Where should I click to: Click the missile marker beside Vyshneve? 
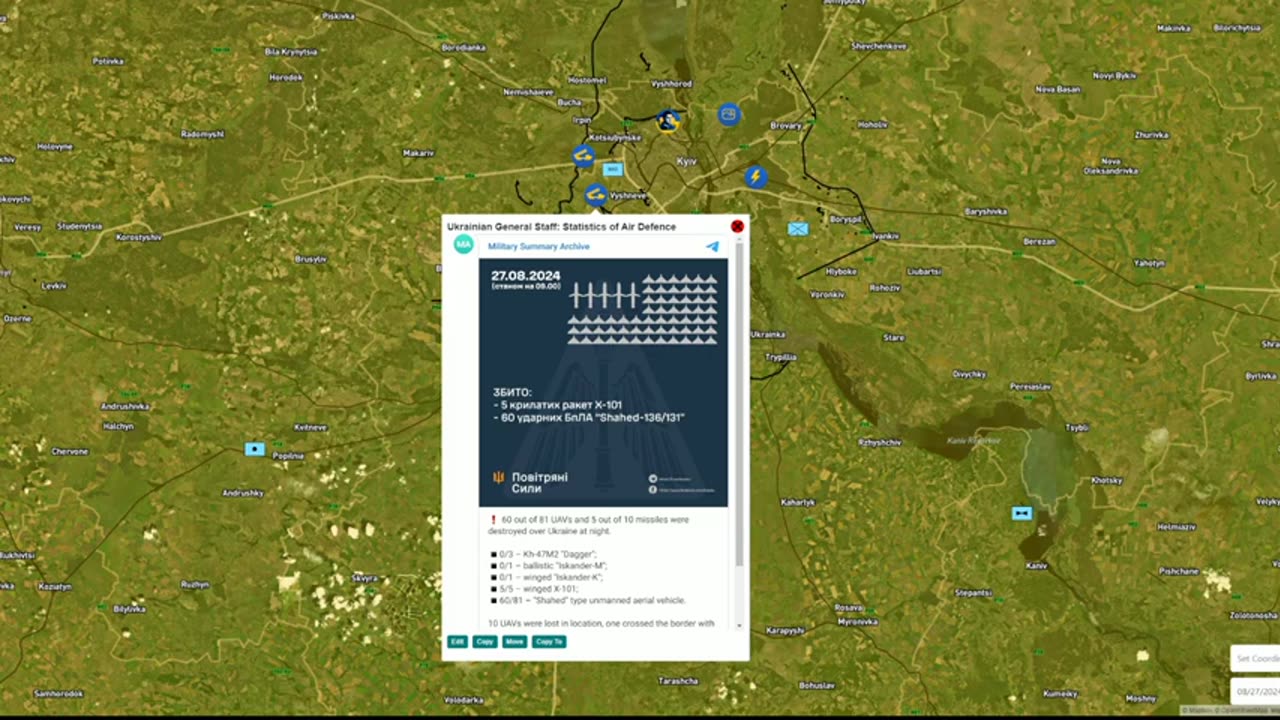pos(596,195)
